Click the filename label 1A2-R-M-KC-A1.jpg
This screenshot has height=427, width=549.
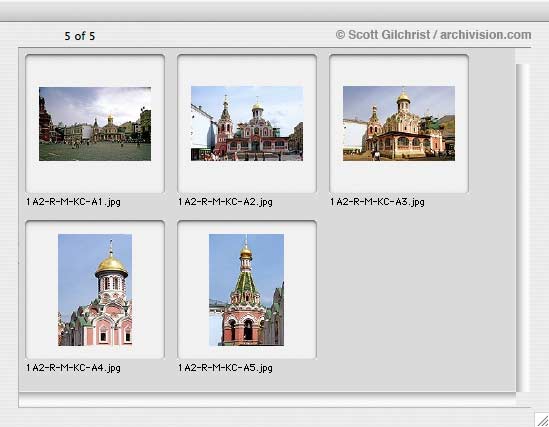pos(73,202)
